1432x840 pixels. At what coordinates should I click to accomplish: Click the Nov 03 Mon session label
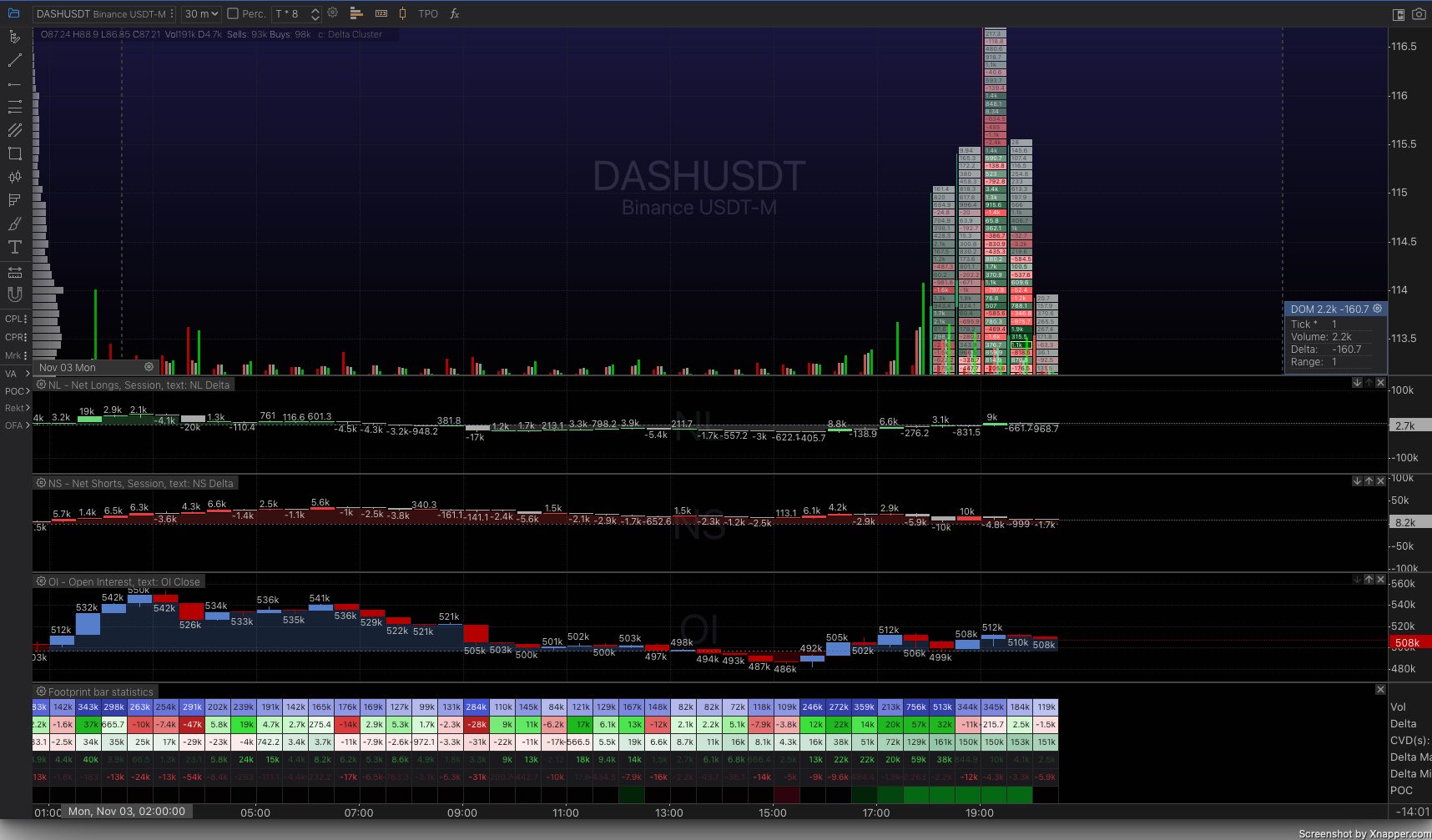tap(68, 367)
